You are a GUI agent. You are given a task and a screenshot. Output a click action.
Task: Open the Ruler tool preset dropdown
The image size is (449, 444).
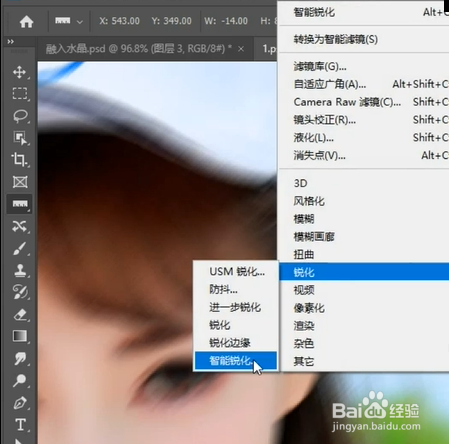pos(79,22)
